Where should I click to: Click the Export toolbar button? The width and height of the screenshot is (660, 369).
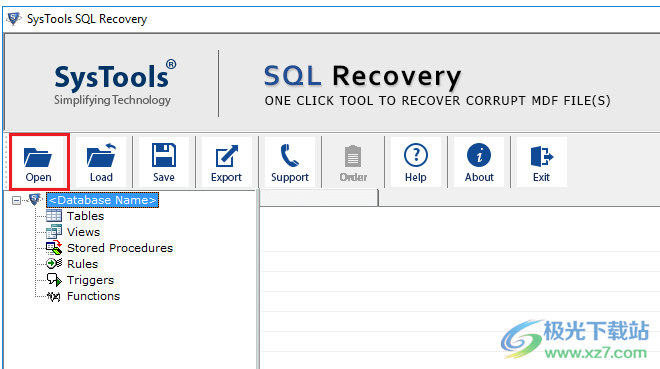pos(226,162)
